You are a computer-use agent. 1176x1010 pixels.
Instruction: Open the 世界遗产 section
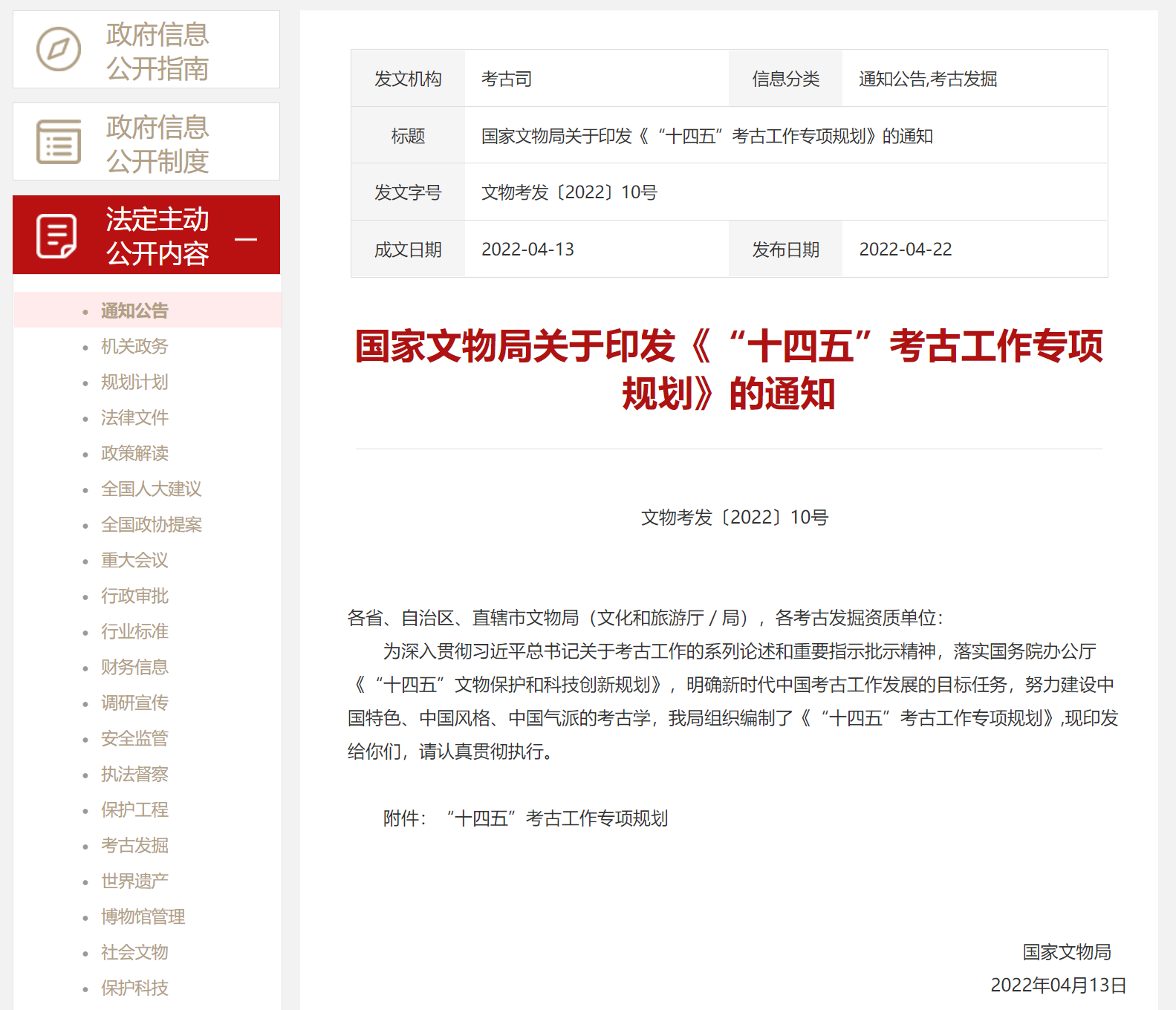(134, 881)
